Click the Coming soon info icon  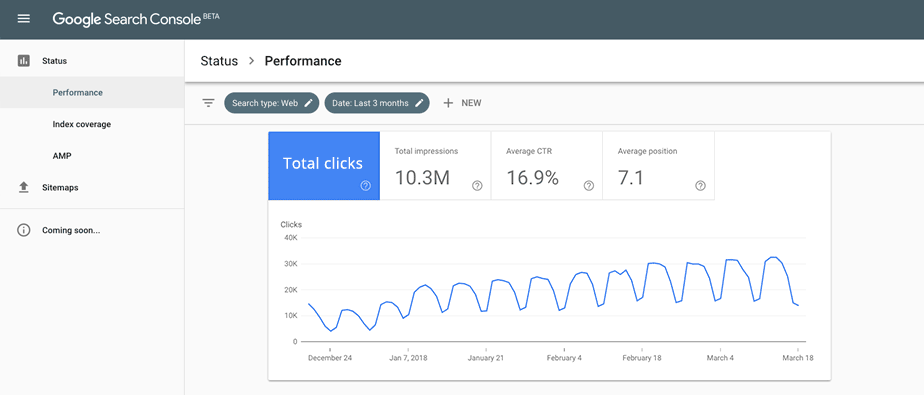click(24, 231)
